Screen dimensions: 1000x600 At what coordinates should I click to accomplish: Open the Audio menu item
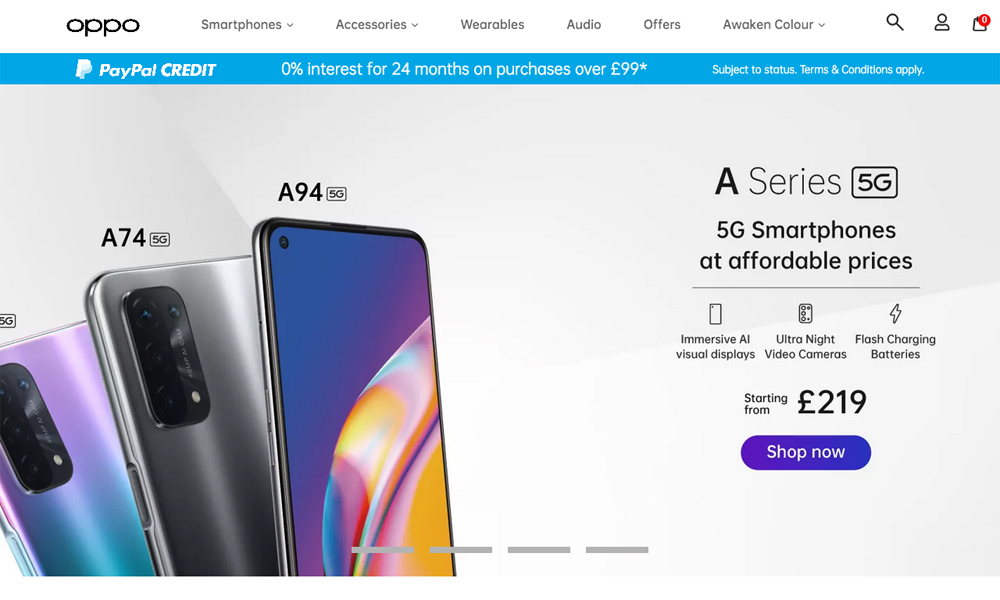pos(584,25)
